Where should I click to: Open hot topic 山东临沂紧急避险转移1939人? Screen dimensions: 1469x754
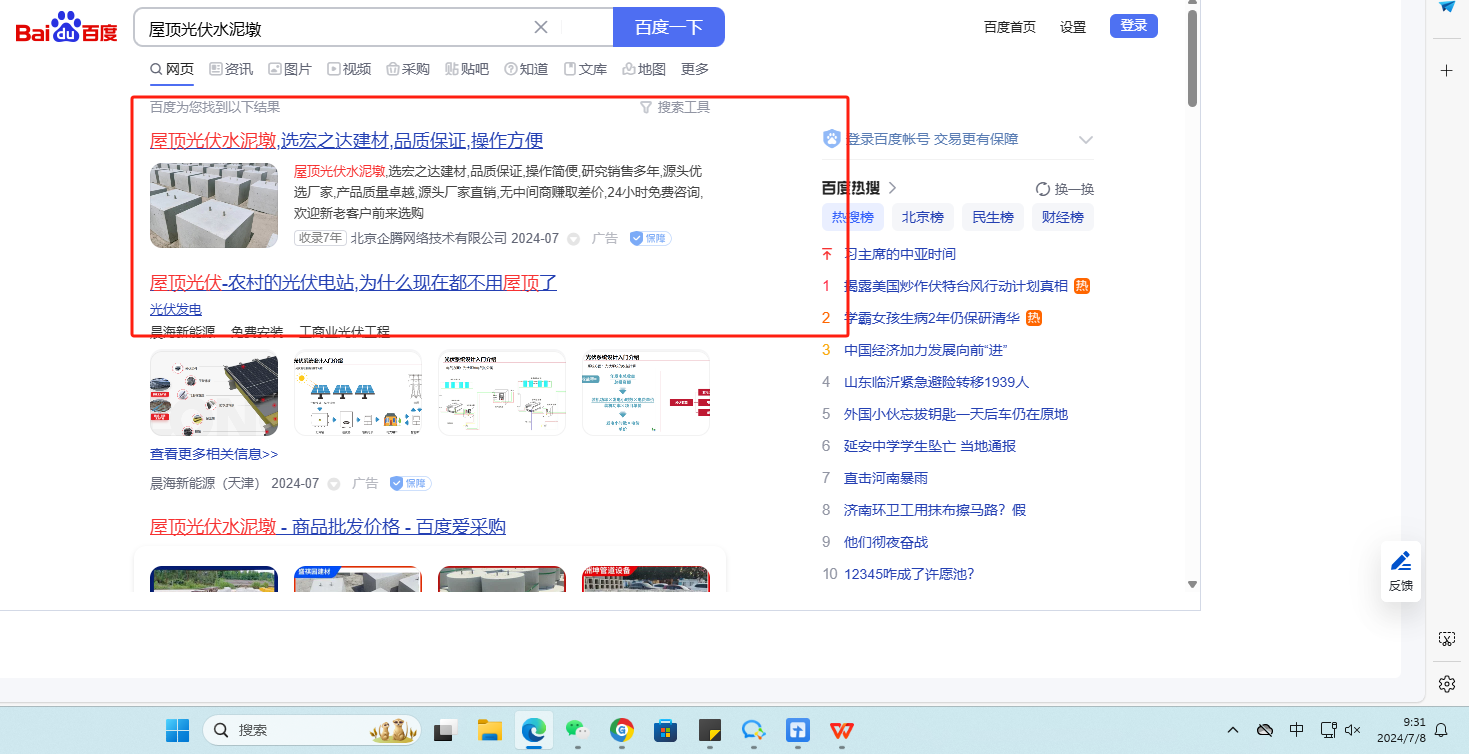point(937,382)
